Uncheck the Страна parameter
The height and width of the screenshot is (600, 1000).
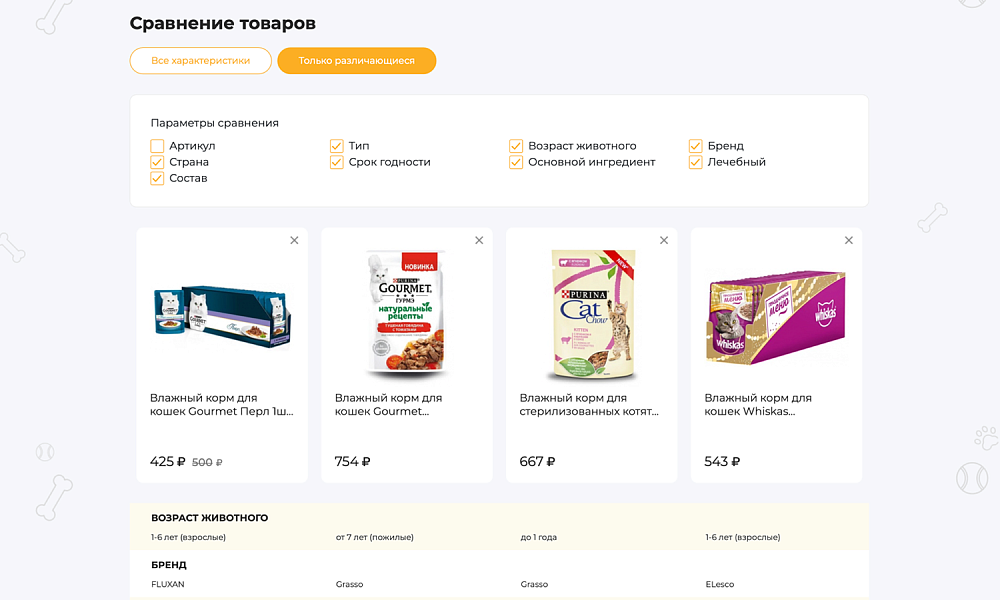tap(157, 162)
